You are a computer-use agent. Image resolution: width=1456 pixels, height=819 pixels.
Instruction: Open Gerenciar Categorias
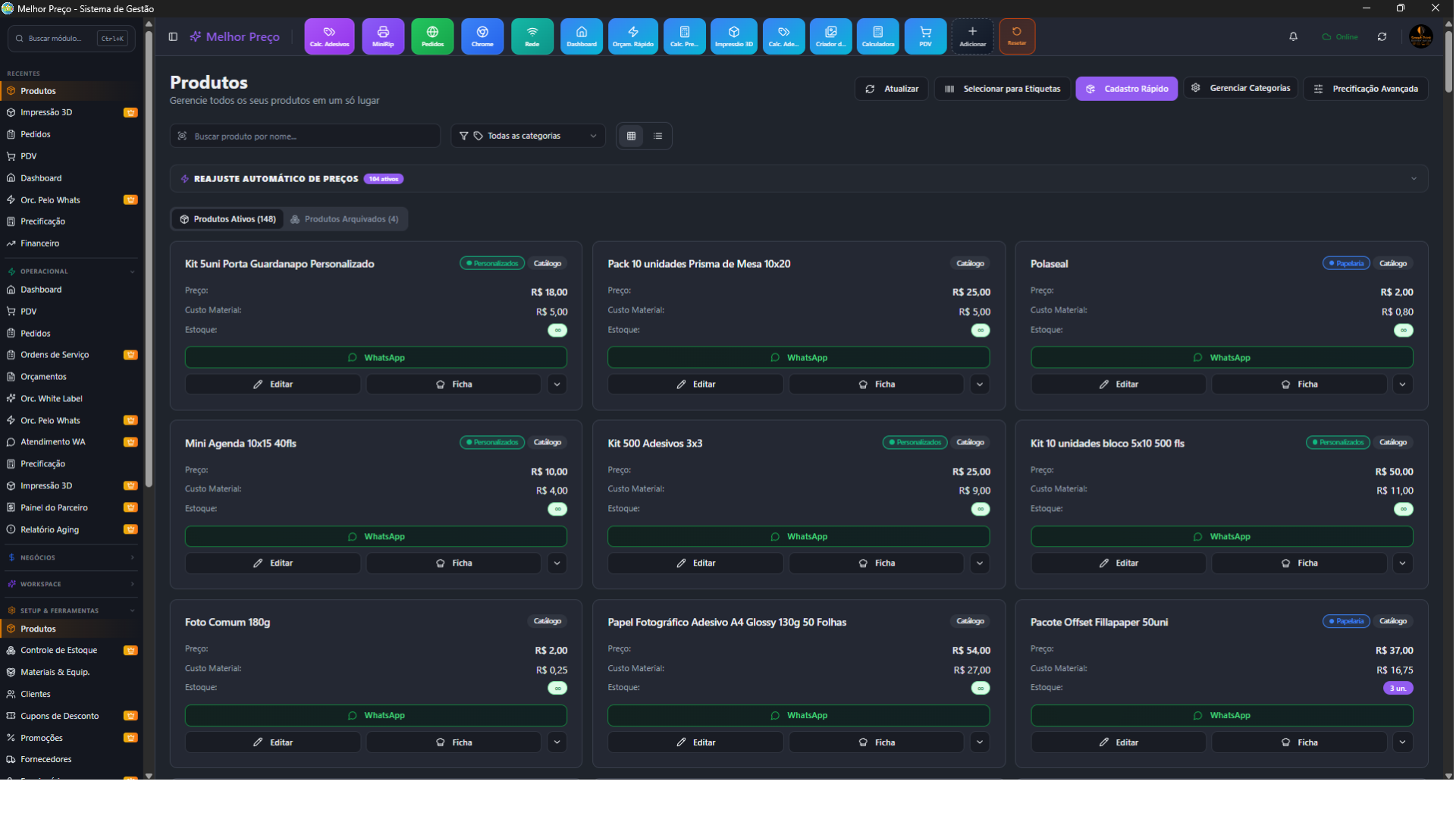point(1241,89)
